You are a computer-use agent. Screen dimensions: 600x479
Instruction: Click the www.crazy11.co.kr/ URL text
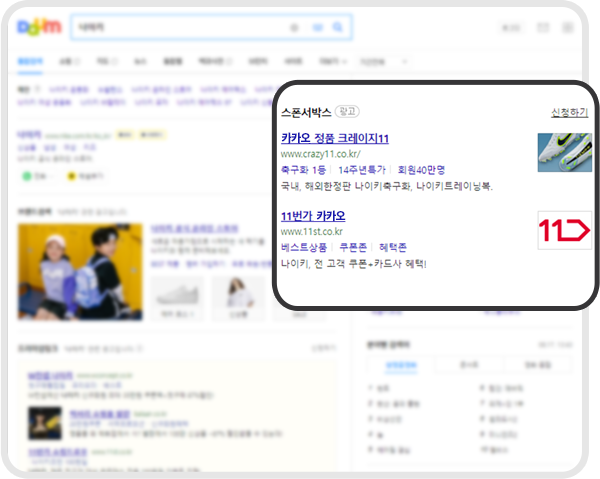pos(321,154)
